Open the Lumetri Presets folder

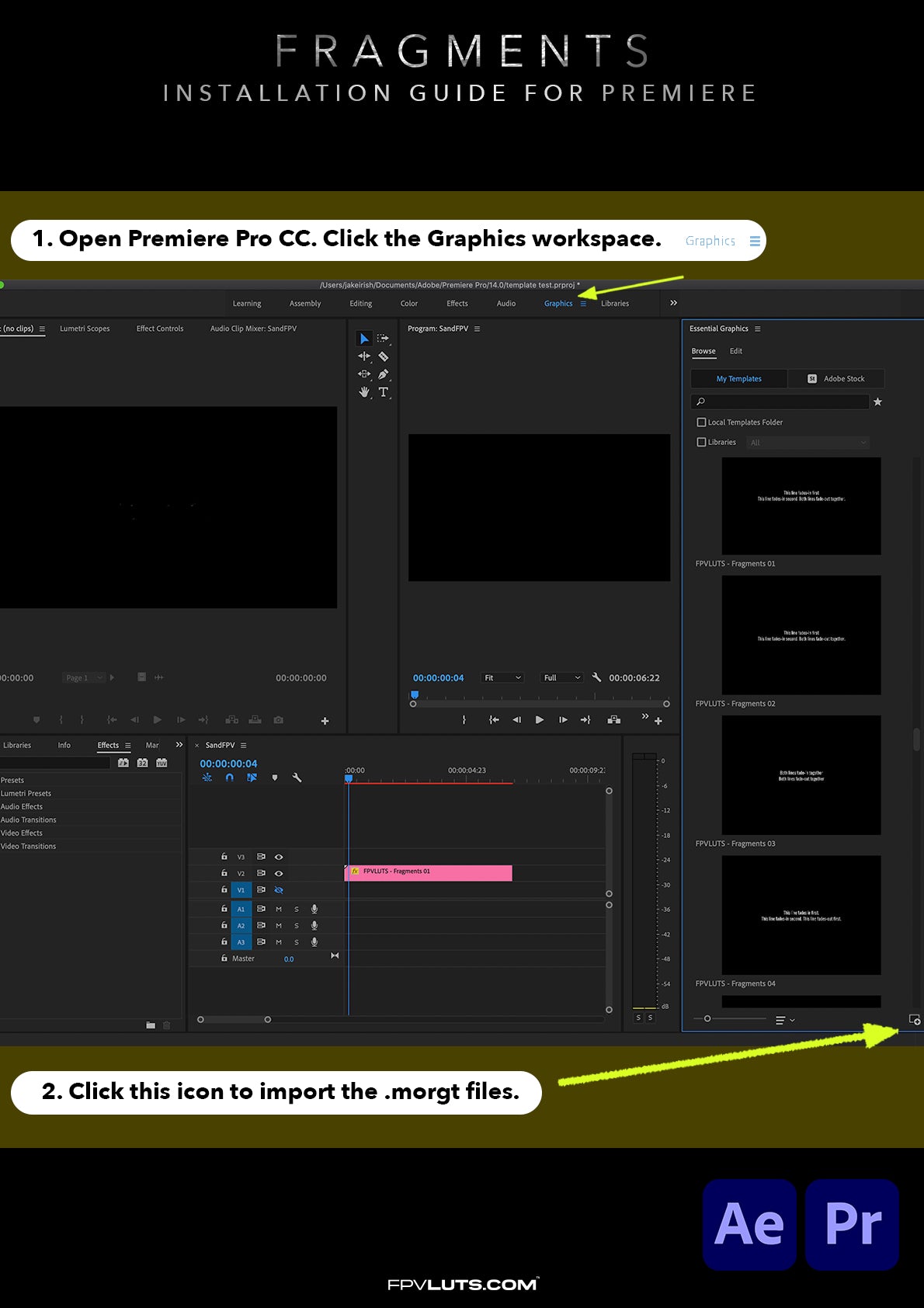(26, 794)
